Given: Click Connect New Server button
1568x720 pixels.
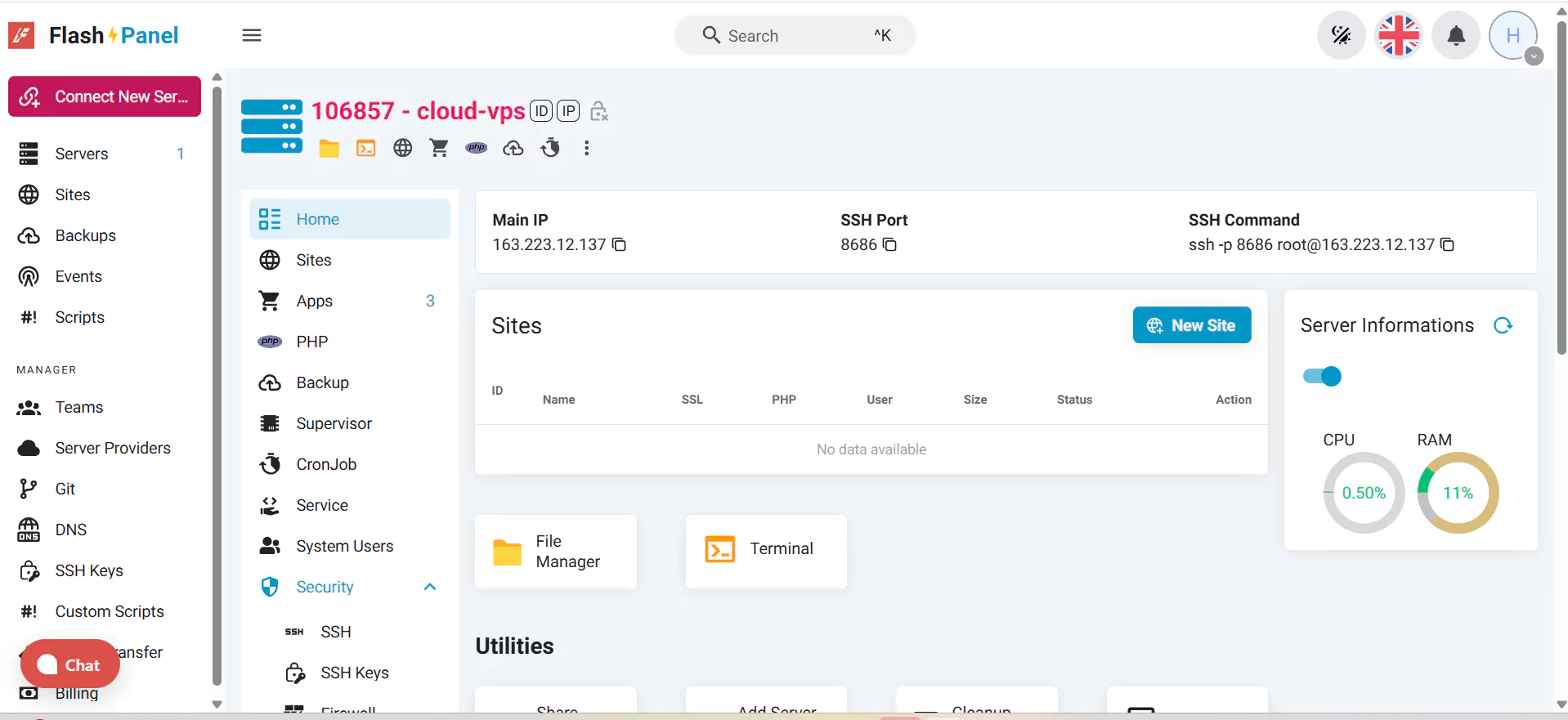Looking at the screenshot, I should click(x=105, y=96).
